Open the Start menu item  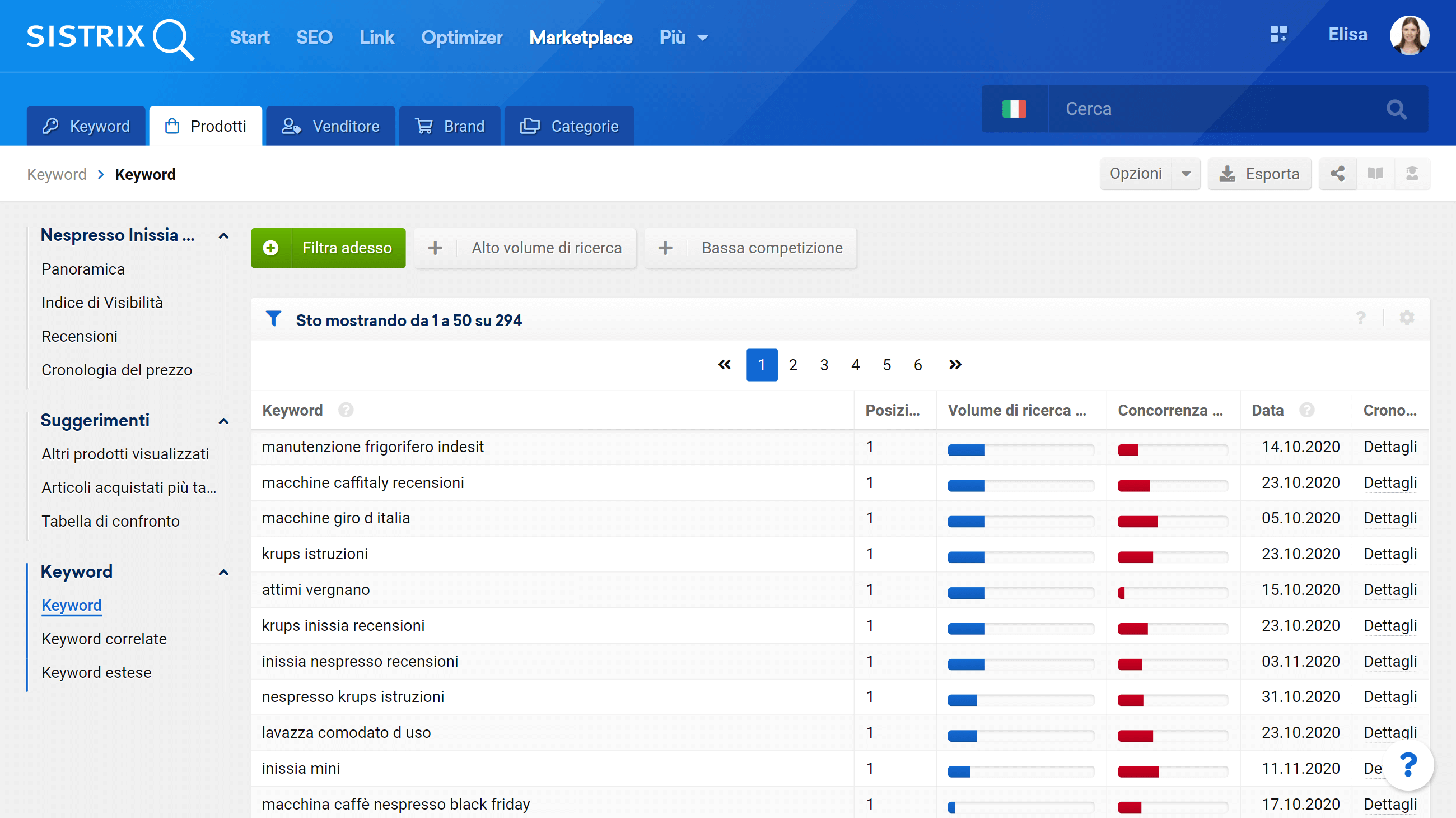249,38
